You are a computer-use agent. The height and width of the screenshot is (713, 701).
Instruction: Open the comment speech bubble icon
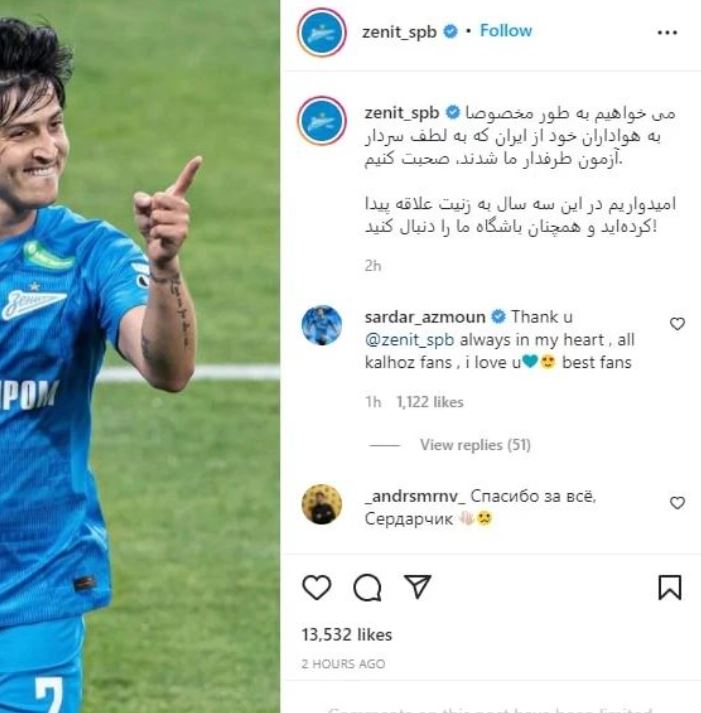[x=367, y=587]
